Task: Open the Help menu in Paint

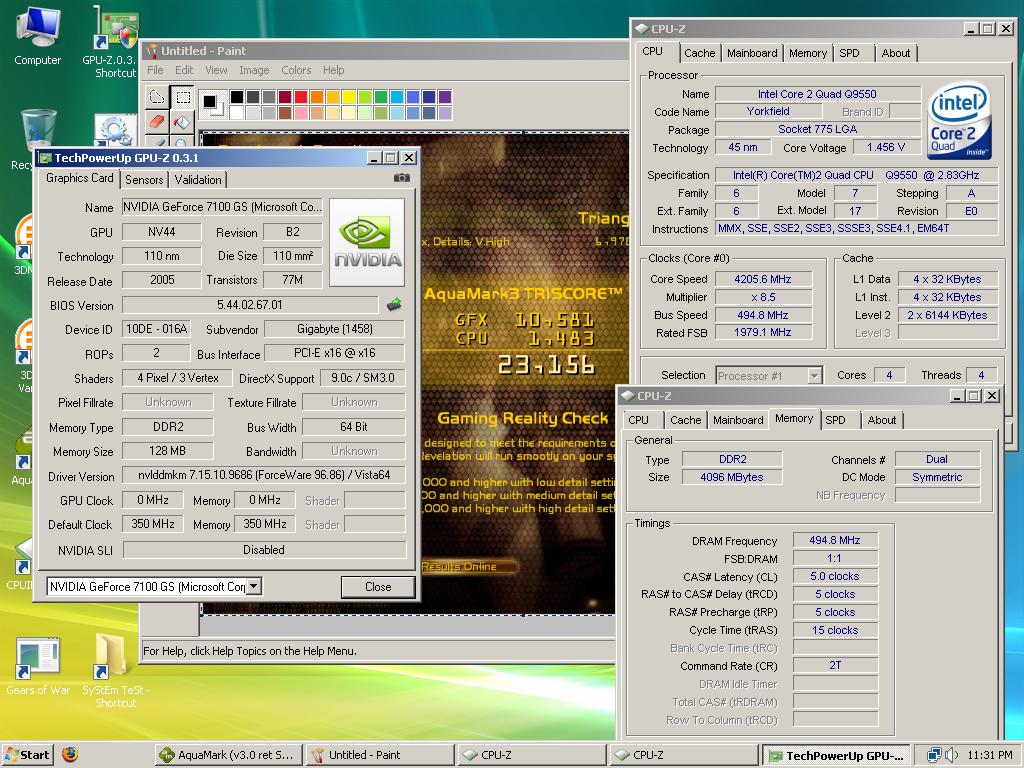Action: 333,70
